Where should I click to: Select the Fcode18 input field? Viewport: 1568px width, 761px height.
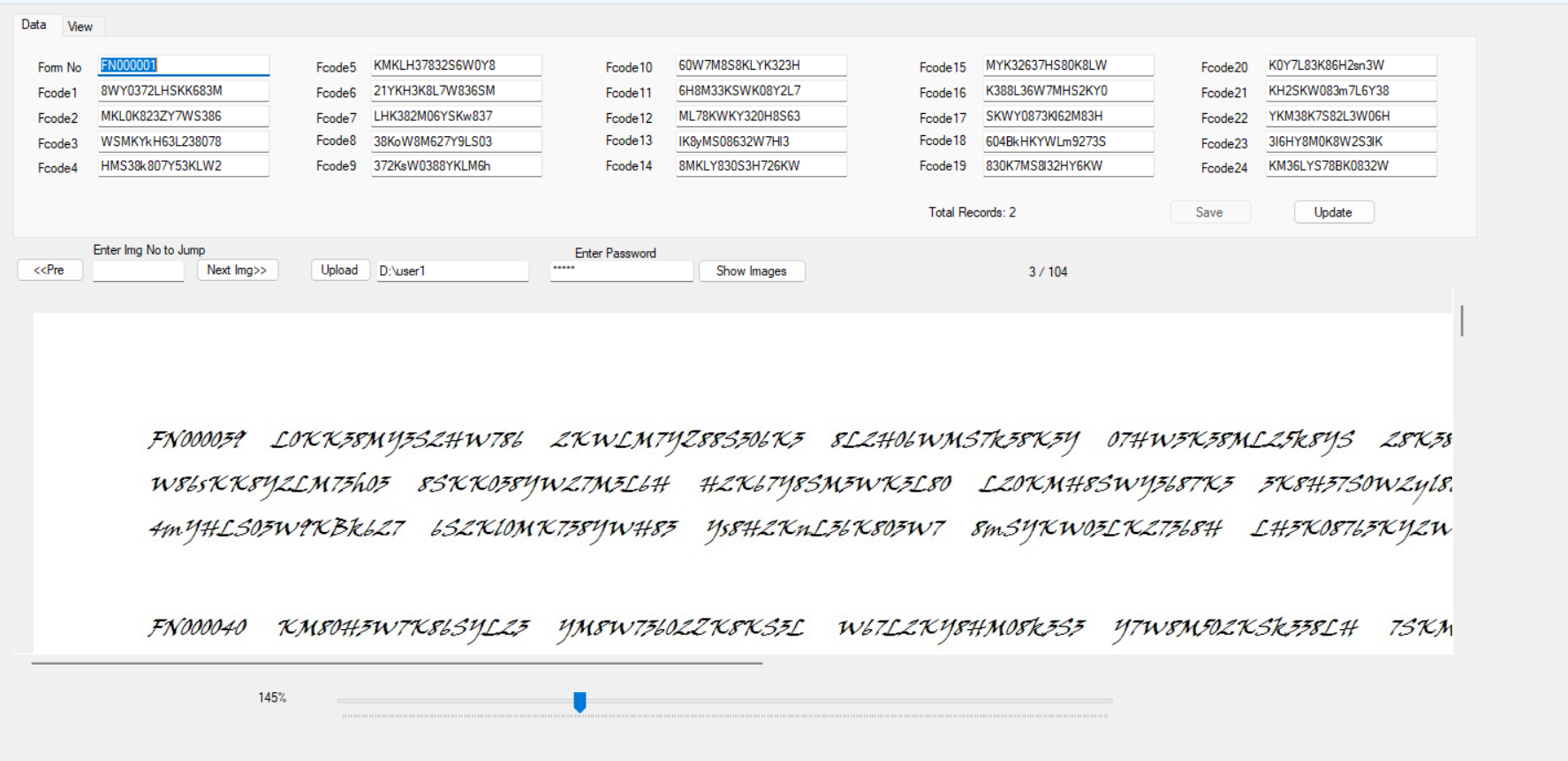(1068, 141)
